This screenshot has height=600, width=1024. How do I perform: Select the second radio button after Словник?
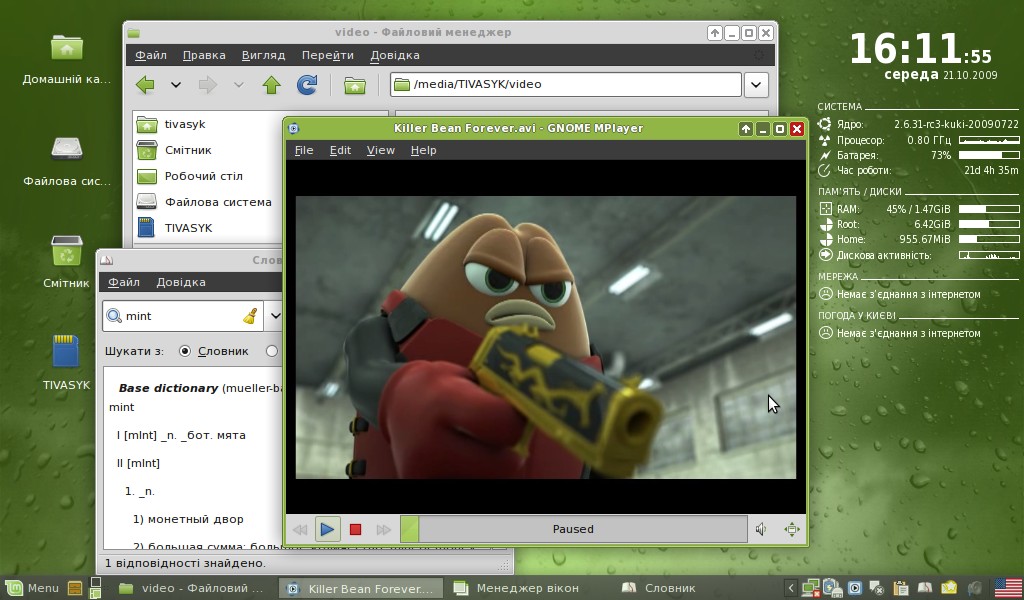[272, 351]
